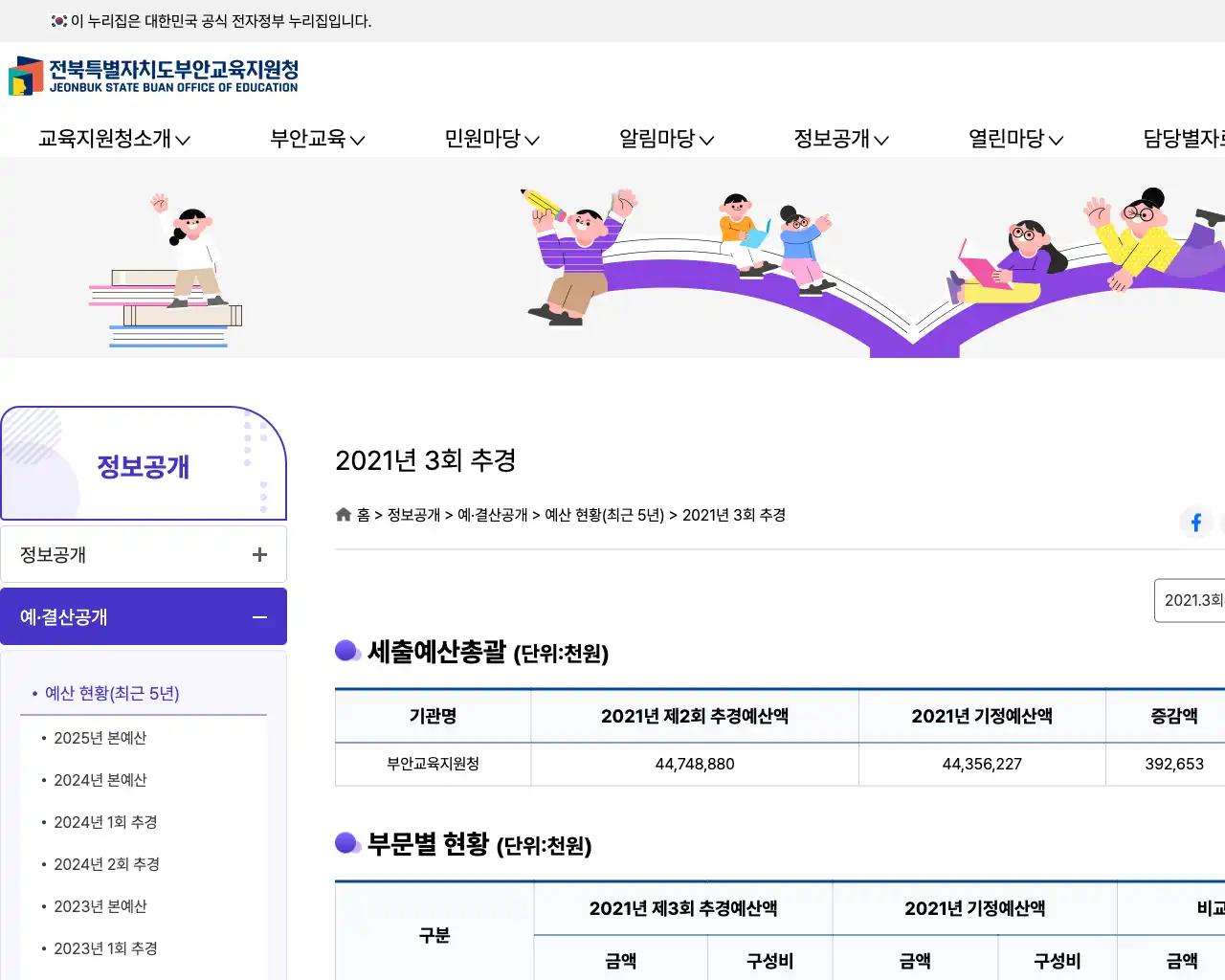The height and width of the screenshot is (980, 1225).
Task: Click the 기관명 column header
Action: tap(433, 716)
